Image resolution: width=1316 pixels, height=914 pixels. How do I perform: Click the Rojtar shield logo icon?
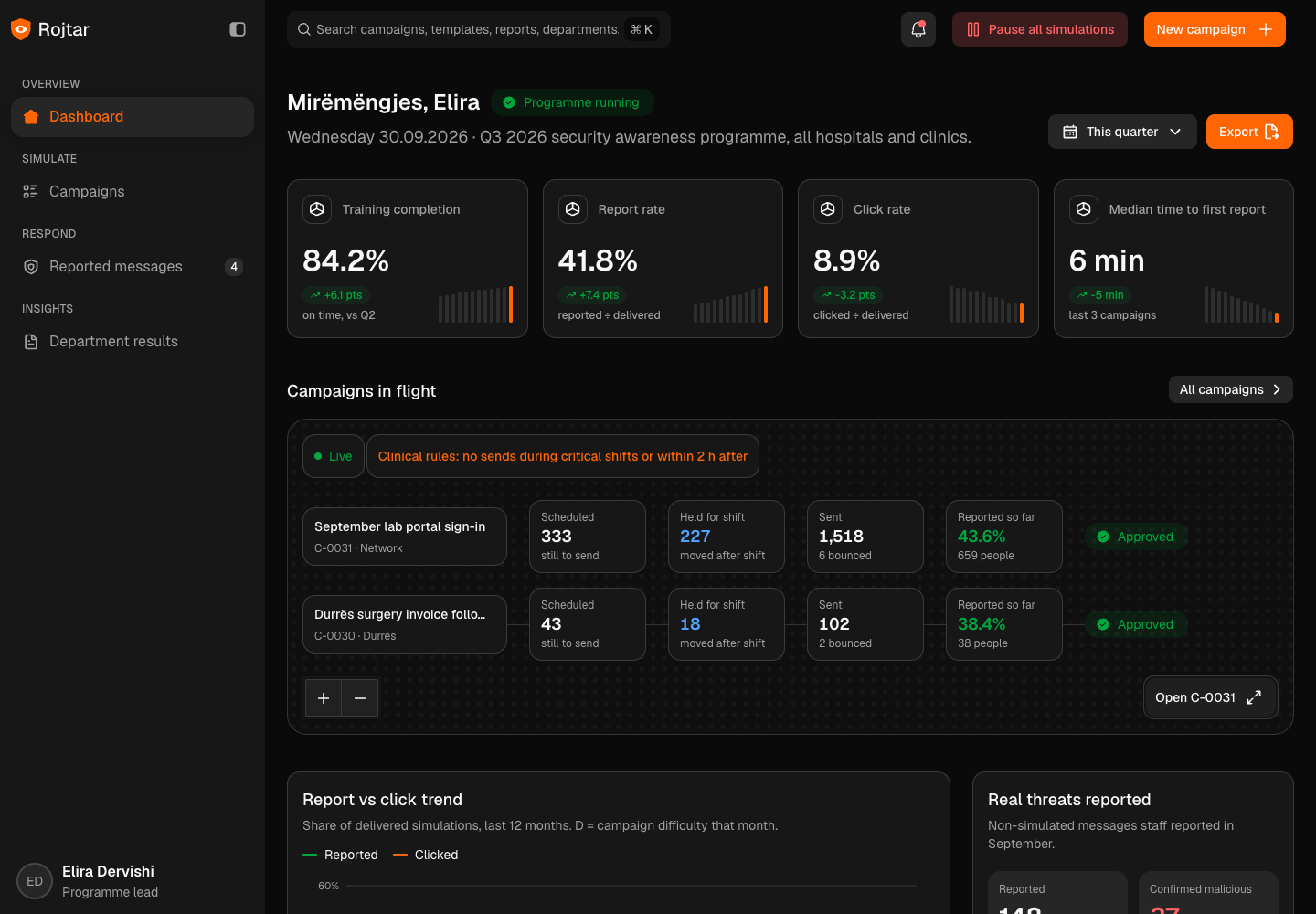(x=21, y=29)
